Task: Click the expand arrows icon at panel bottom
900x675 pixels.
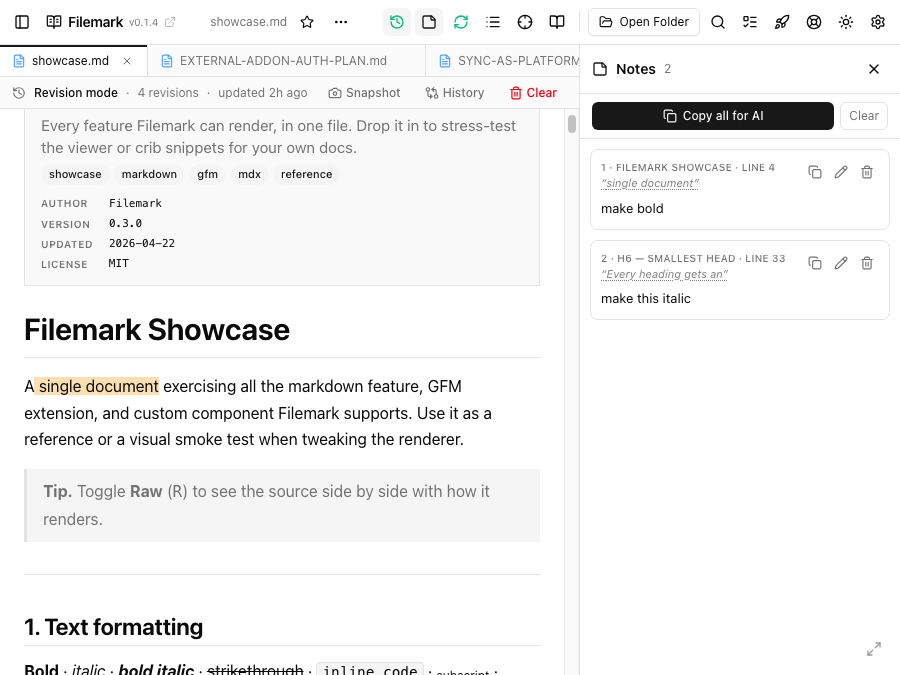Action: pos(874,649)
